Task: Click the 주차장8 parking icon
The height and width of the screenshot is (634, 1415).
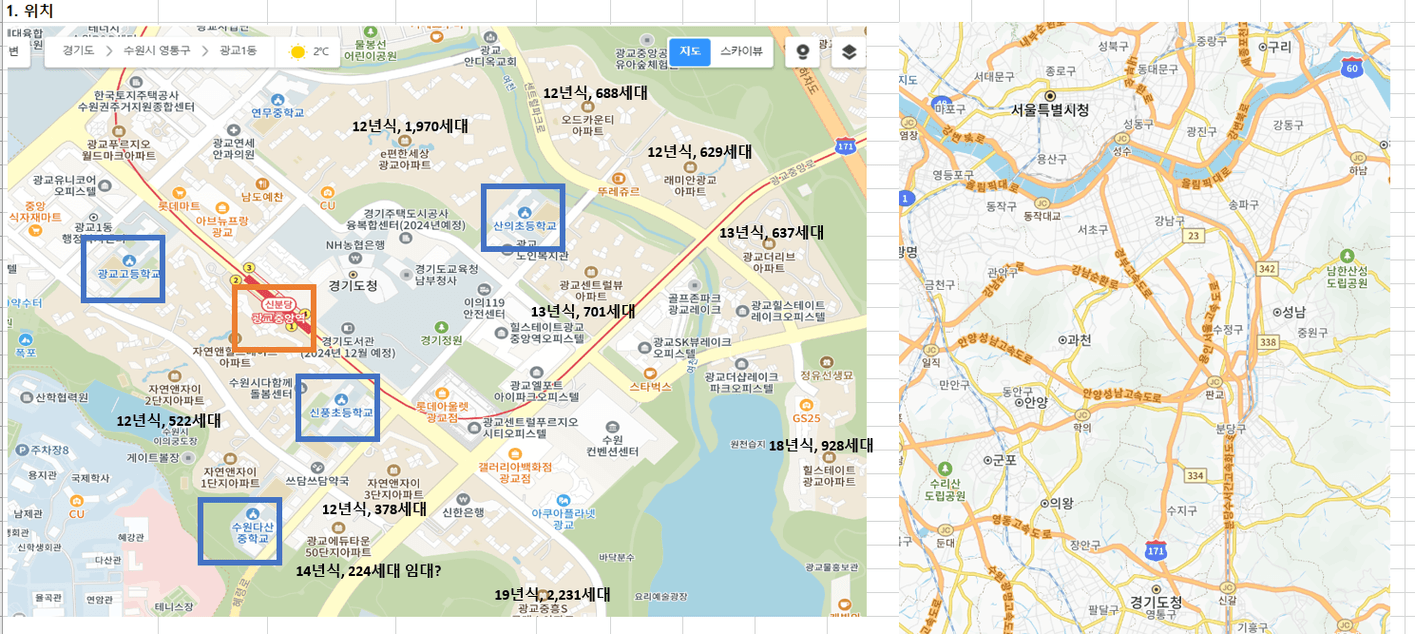Action: tap(22, 449)
